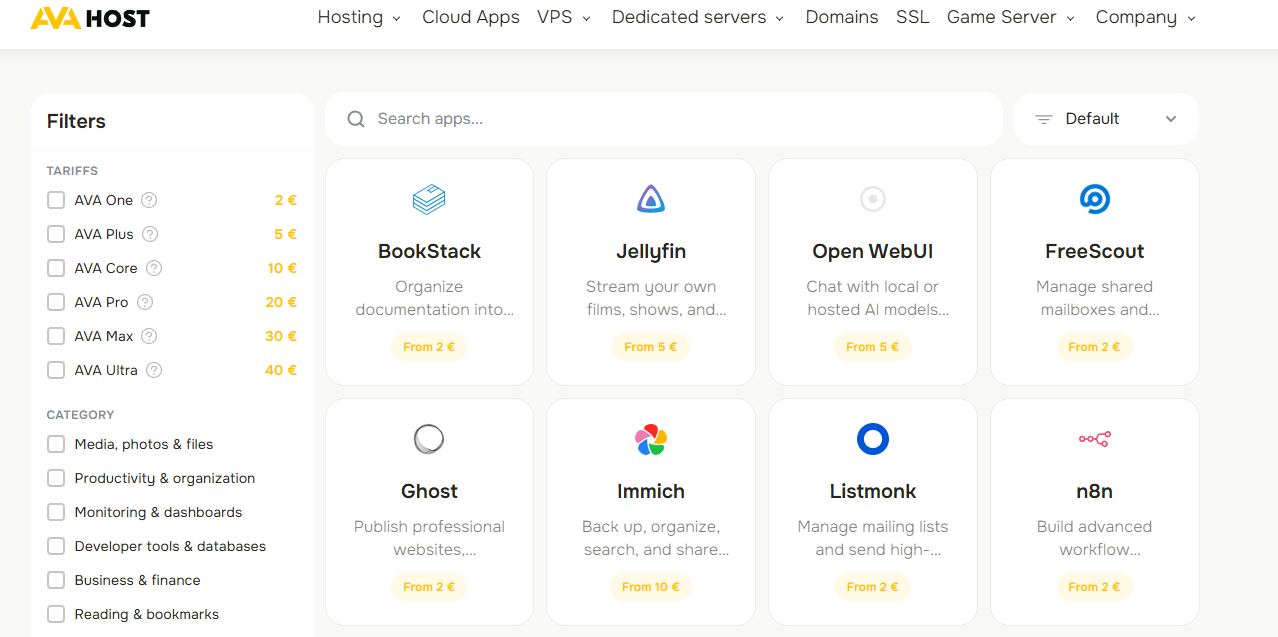Click the sort lines icon beside Default

coord(1044,119)
